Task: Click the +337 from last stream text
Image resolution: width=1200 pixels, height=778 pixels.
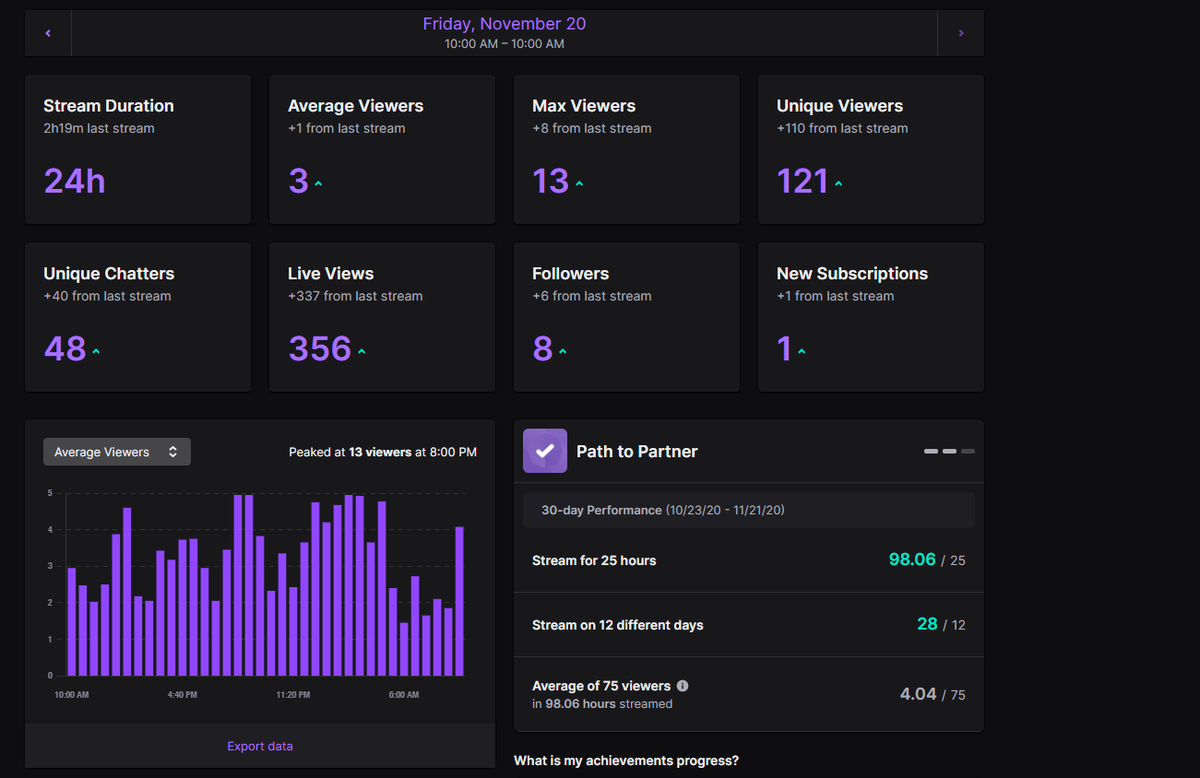Action: pos(355,296)
